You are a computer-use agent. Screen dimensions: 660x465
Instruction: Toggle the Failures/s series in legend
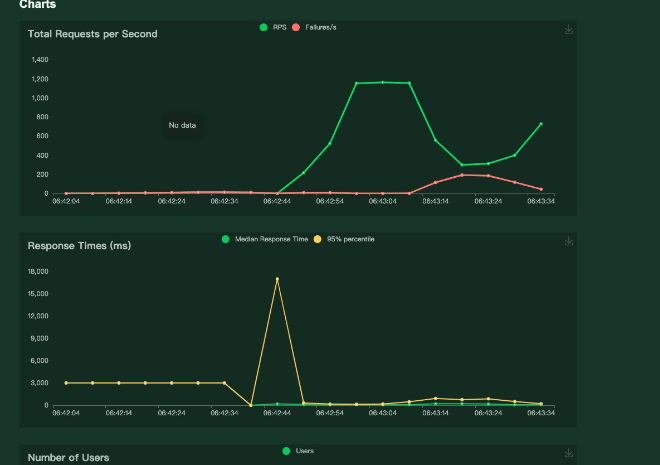pyautogui.click(x=314, y=27)
